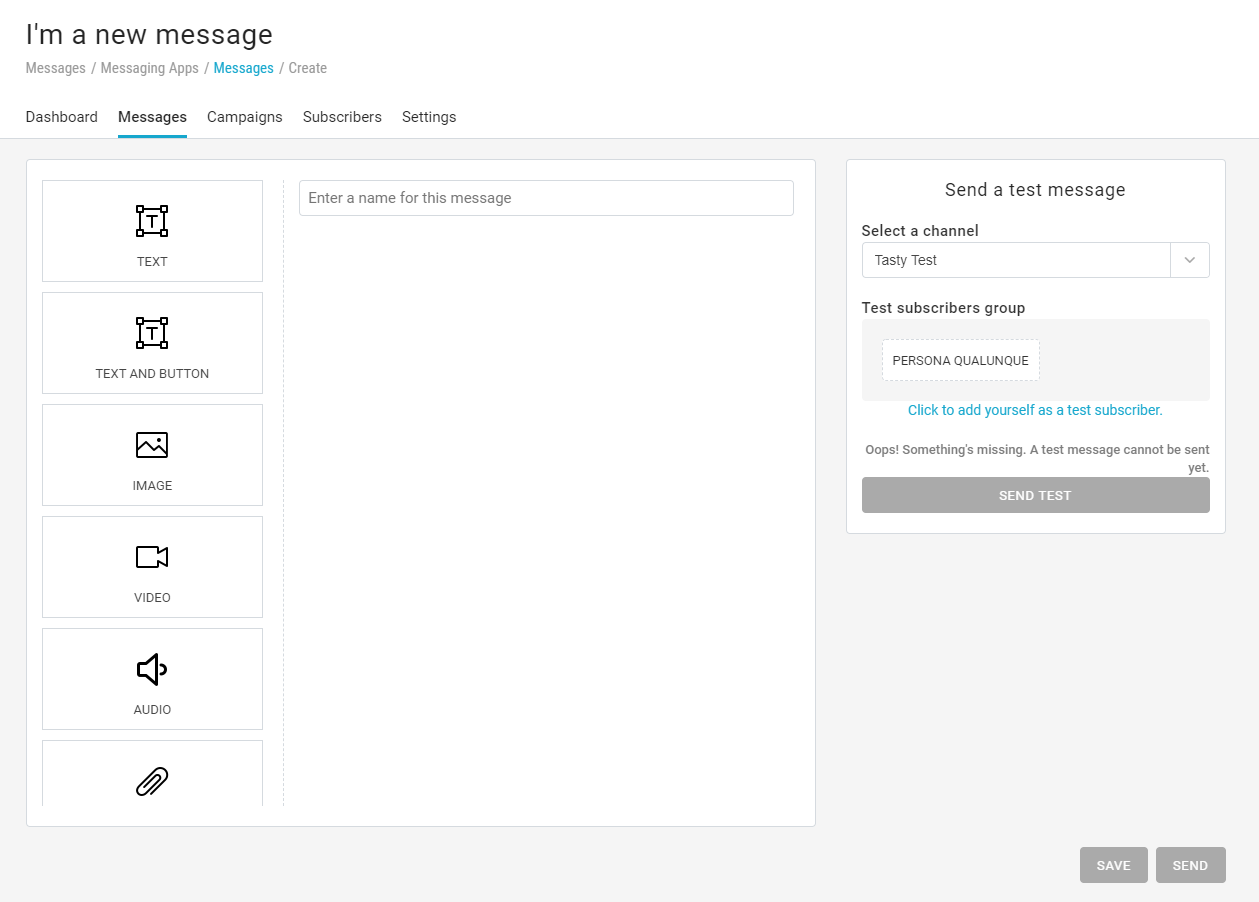This screenshot has height=902, width=1259.
Task: Click the Save button
Action: click(x=1113, y=865)
